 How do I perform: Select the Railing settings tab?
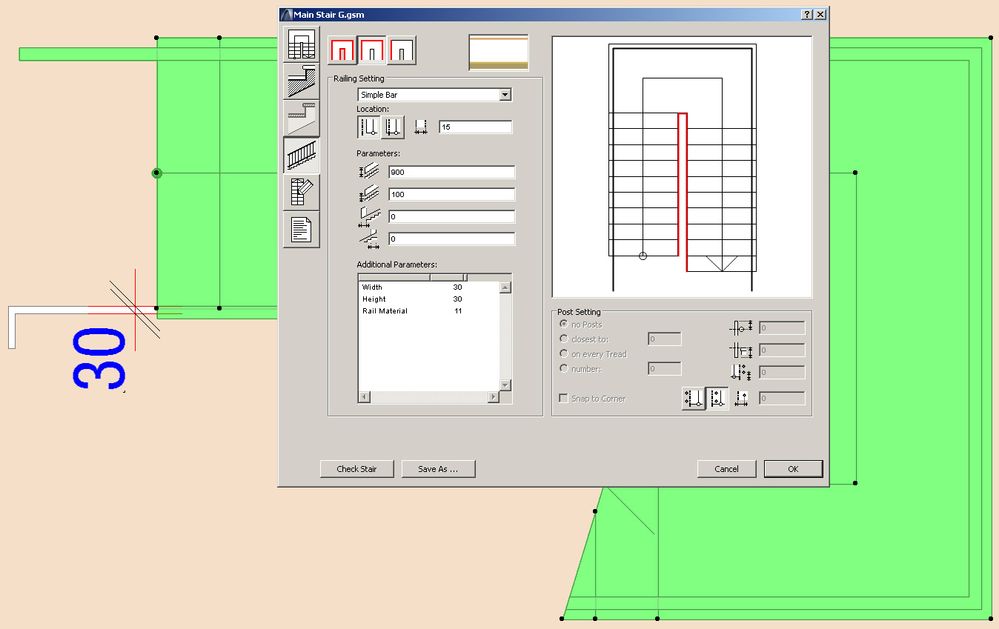click(301, 155)
